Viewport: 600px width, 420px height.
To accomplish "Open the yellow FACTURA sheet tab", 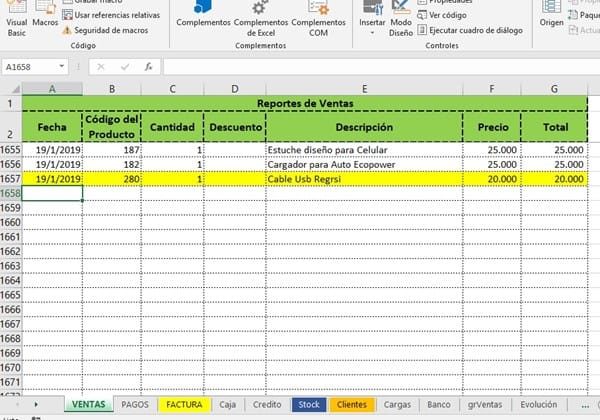I will click(x=184, y=404).
